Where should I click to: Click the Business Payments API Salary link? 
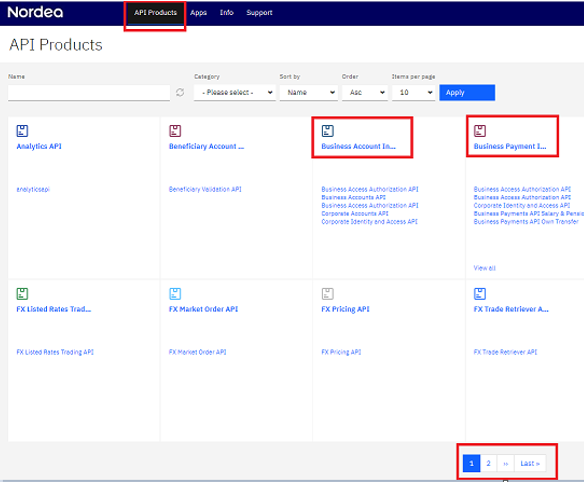pyautogui.click(x=529, y=213)
